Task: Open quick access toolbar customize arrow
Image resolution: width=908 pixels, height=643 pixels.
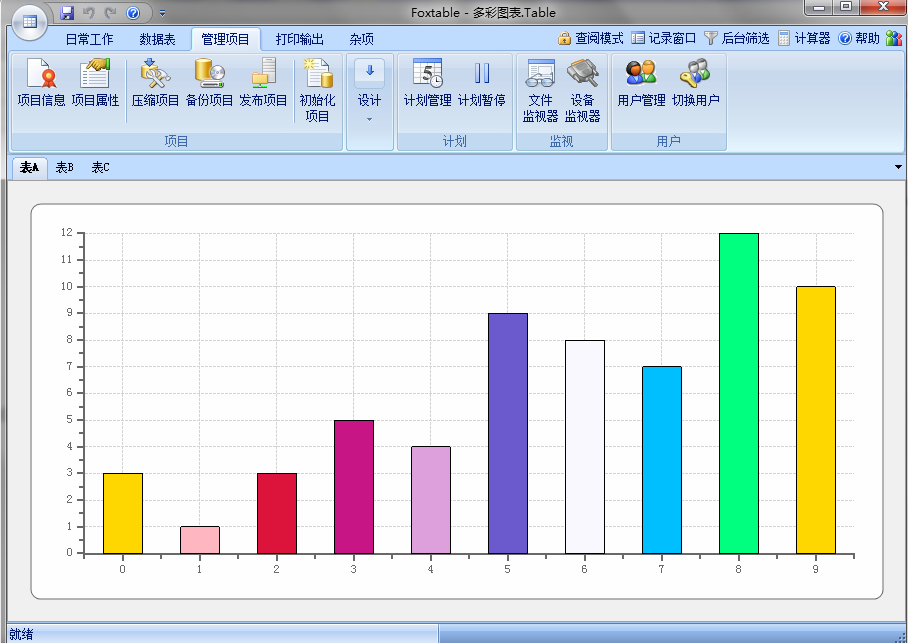Action: 163,13
